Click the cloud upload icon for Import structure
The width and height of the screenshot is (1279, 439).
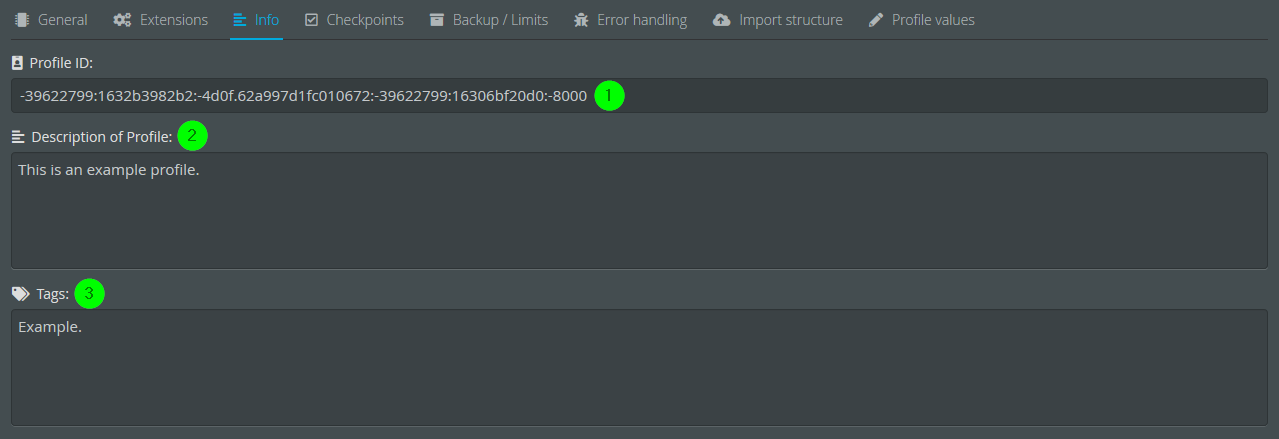[x=722, y=20]
